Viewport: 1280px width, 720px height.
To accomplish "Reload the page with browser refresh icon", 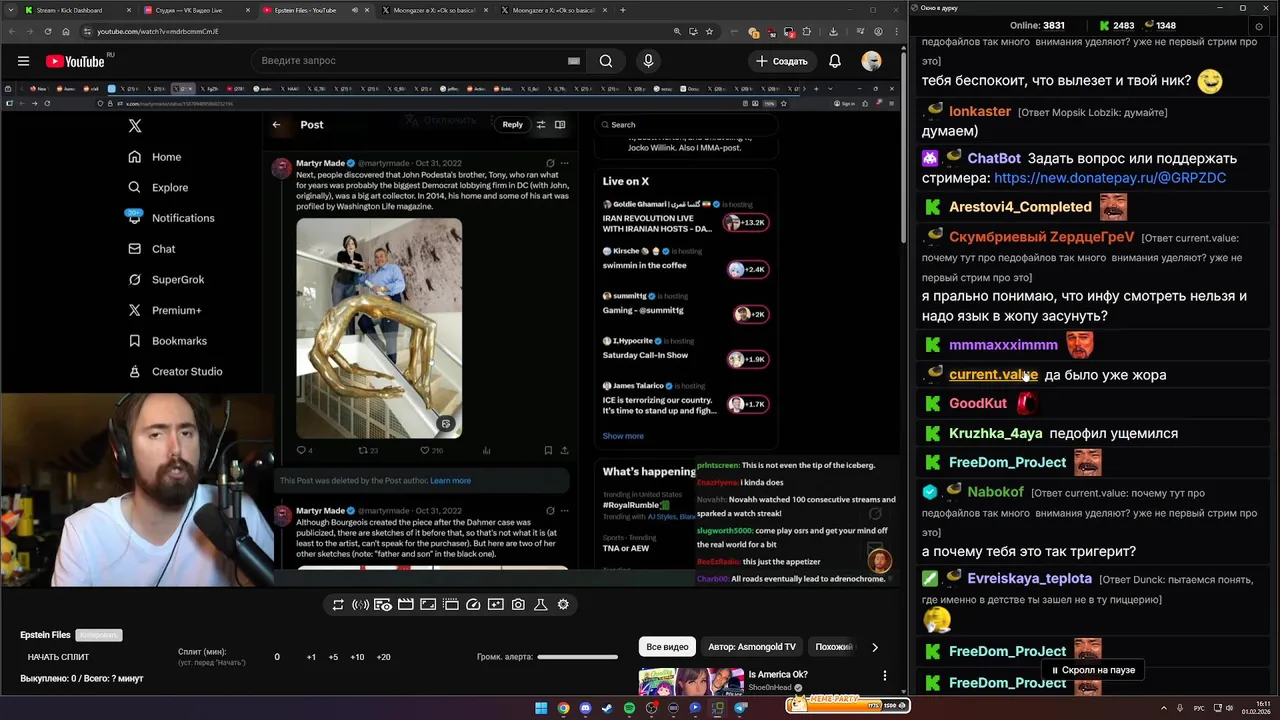I will pyautogui.click(x=49, y=31).
